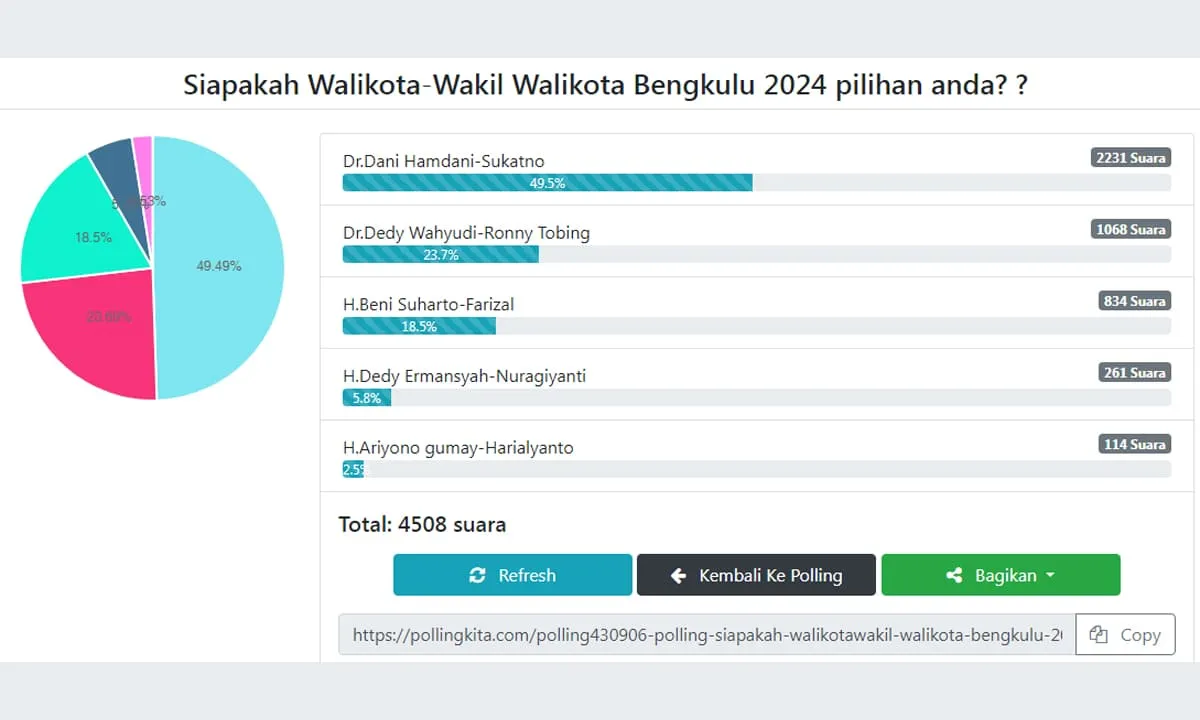Viewport: 1200px width, 720px height.
Task: Click the 2231 Suara badge
Action: click(1130, 157)
